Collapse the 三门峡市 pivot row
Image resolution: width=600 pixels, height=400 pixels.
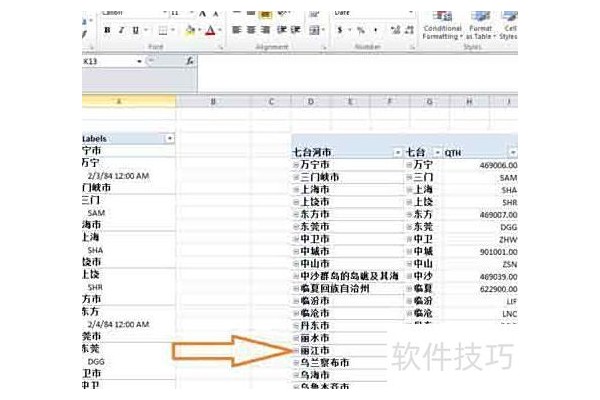(296, 177)
